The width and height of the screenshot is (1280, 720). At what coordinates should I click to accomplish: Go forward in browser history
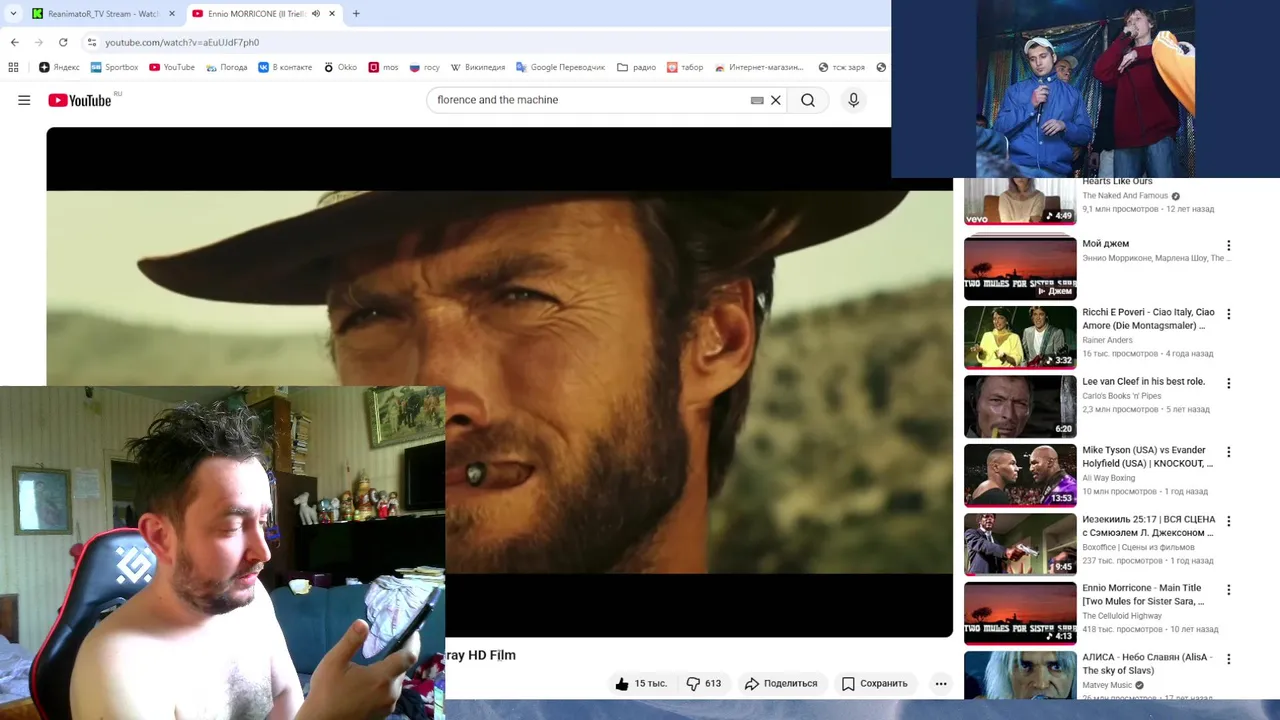pos(39,42)
